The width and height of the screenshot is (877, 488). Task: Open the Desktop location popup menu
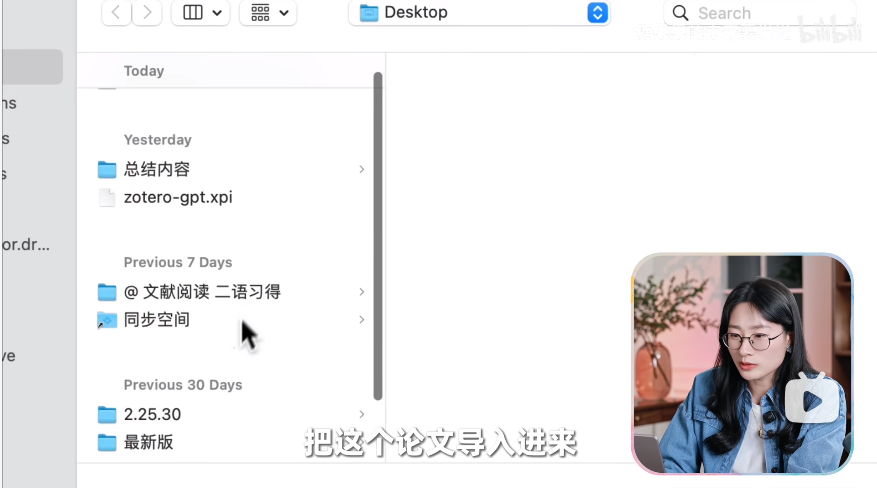[479, 12]
